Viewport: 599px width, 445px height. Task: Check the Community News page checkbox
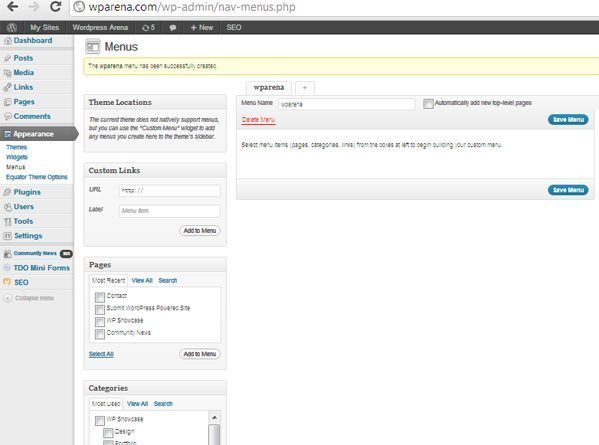100,334
